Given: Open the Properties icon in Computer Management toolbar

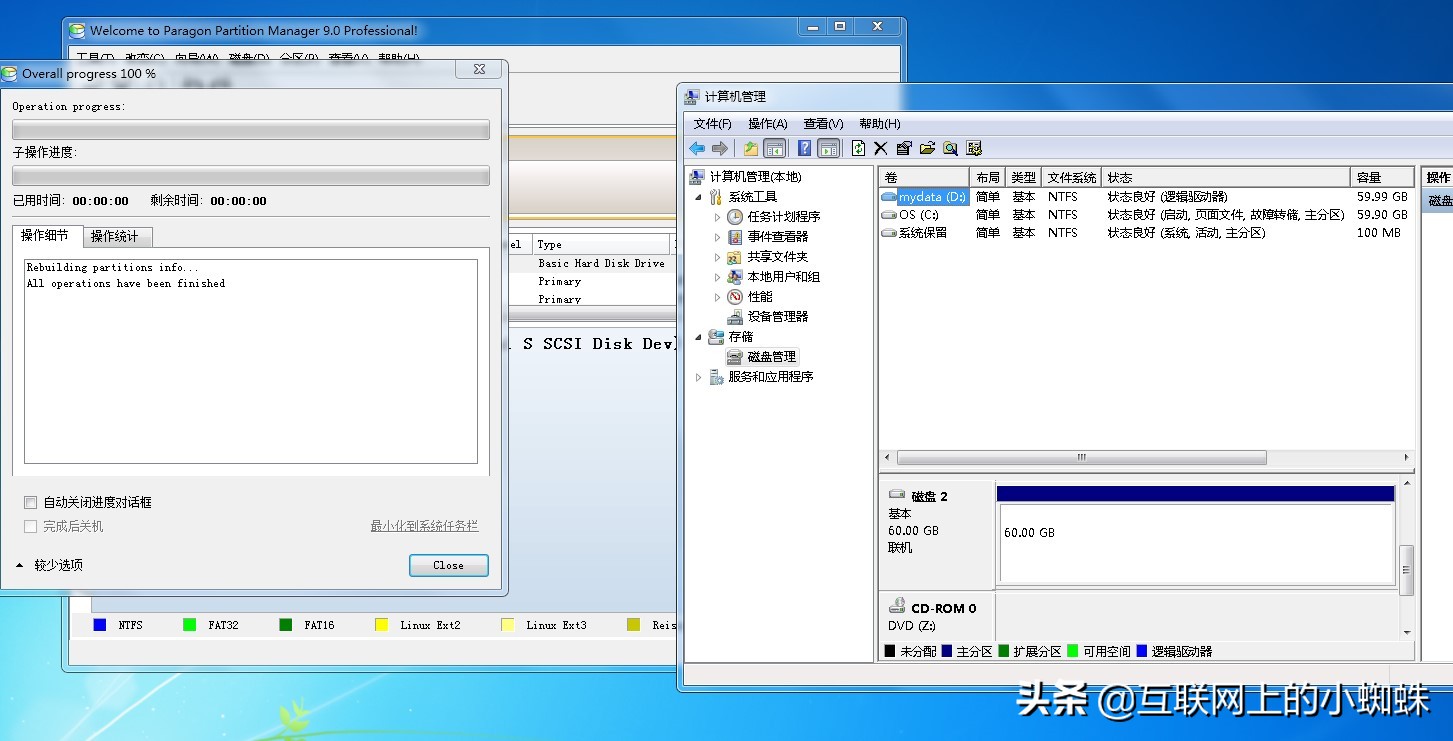Looking at the screenshot, I should 903,147.
